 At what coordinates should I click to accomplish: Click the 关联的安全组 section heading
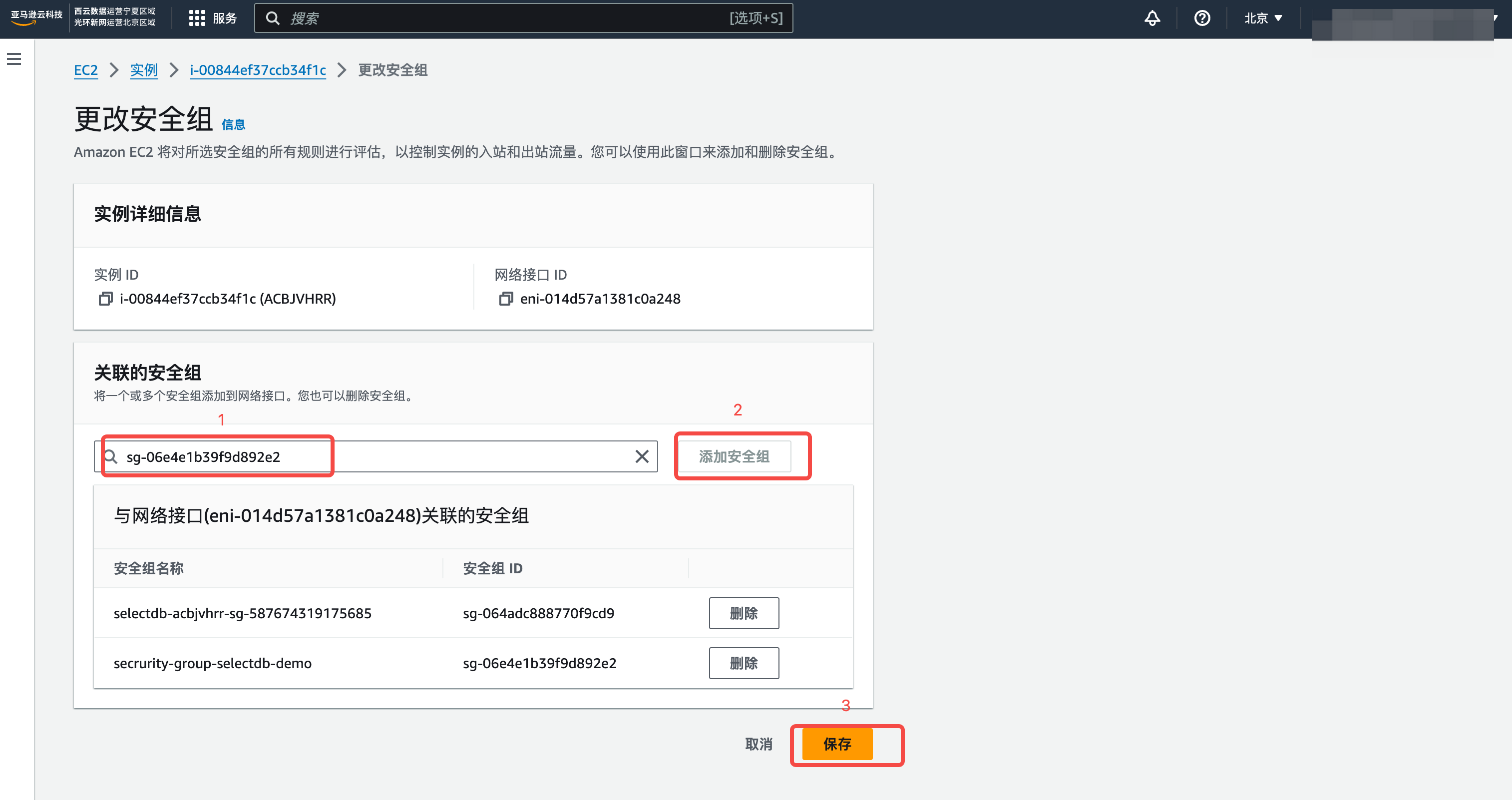(x=147, y=373)
